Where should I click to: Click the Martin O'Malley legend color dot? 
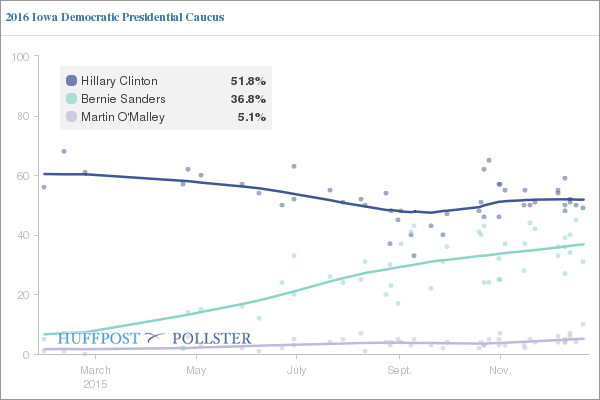(70, 118)
